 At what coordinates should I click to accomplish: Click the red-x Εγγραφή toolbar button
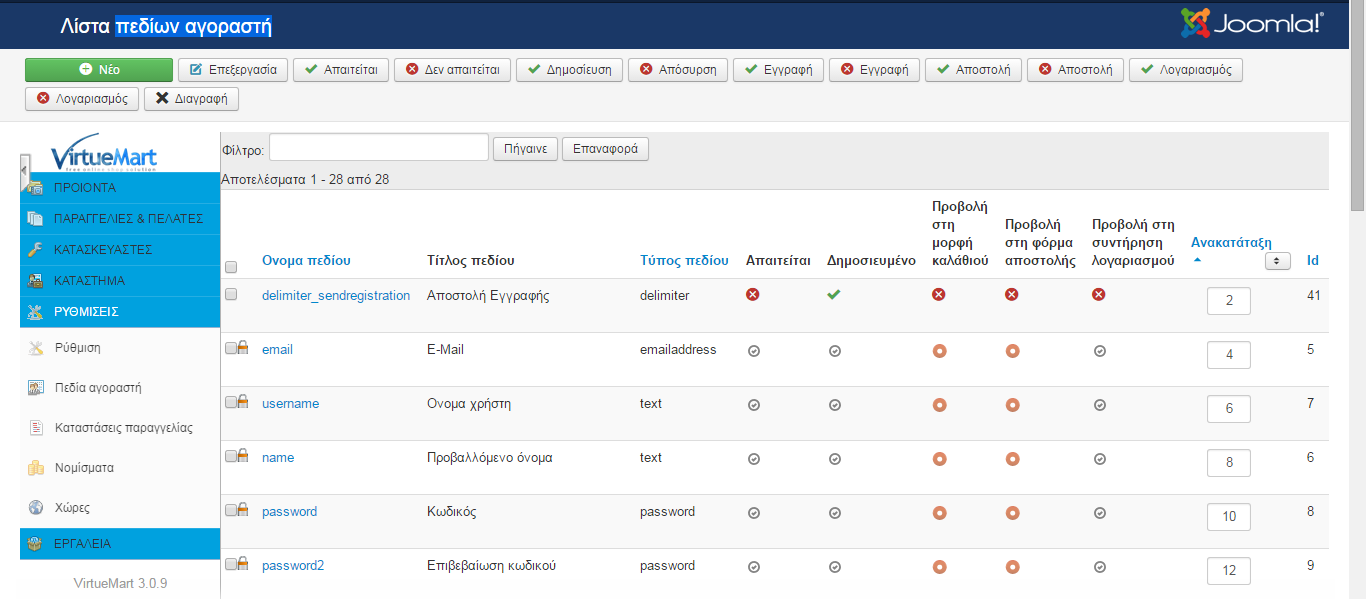pos(875,70)
